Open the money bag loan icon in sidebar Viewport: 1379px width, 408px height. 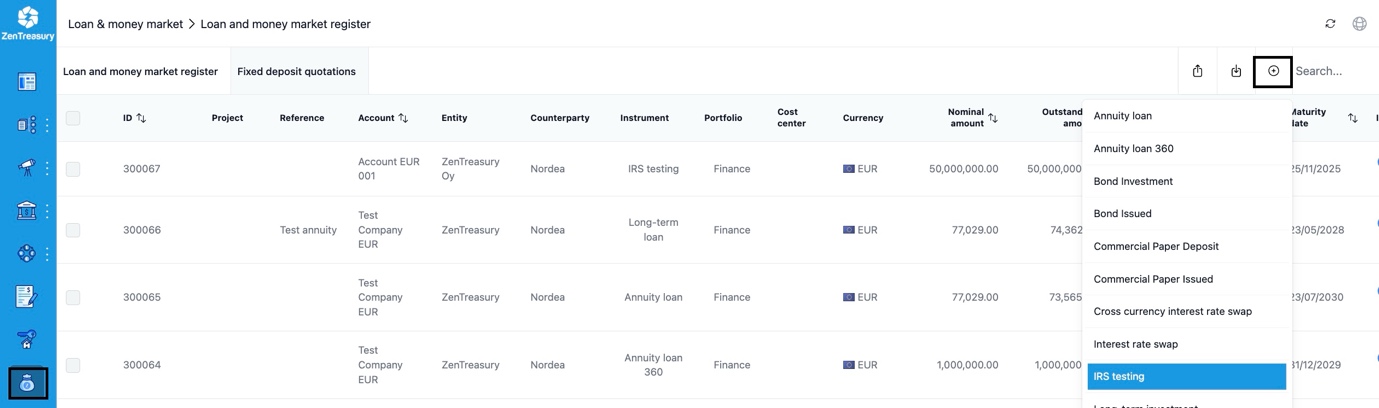point(28,383)
